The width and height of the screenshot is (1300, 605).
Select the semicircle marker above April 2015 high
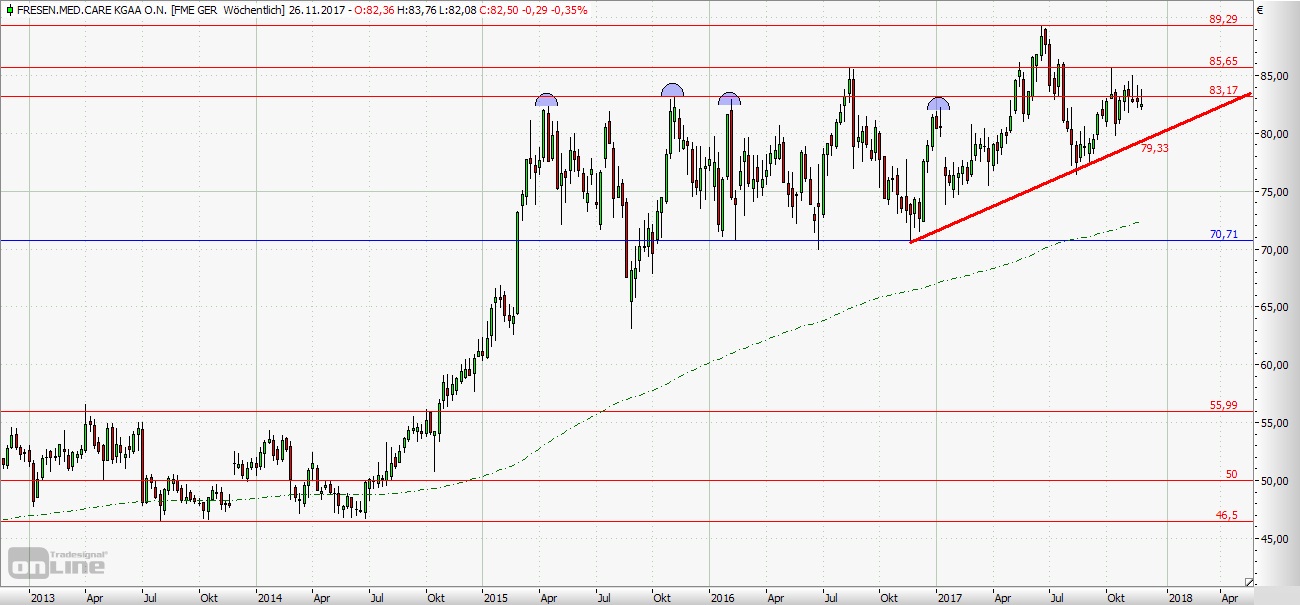coord(546,99)
